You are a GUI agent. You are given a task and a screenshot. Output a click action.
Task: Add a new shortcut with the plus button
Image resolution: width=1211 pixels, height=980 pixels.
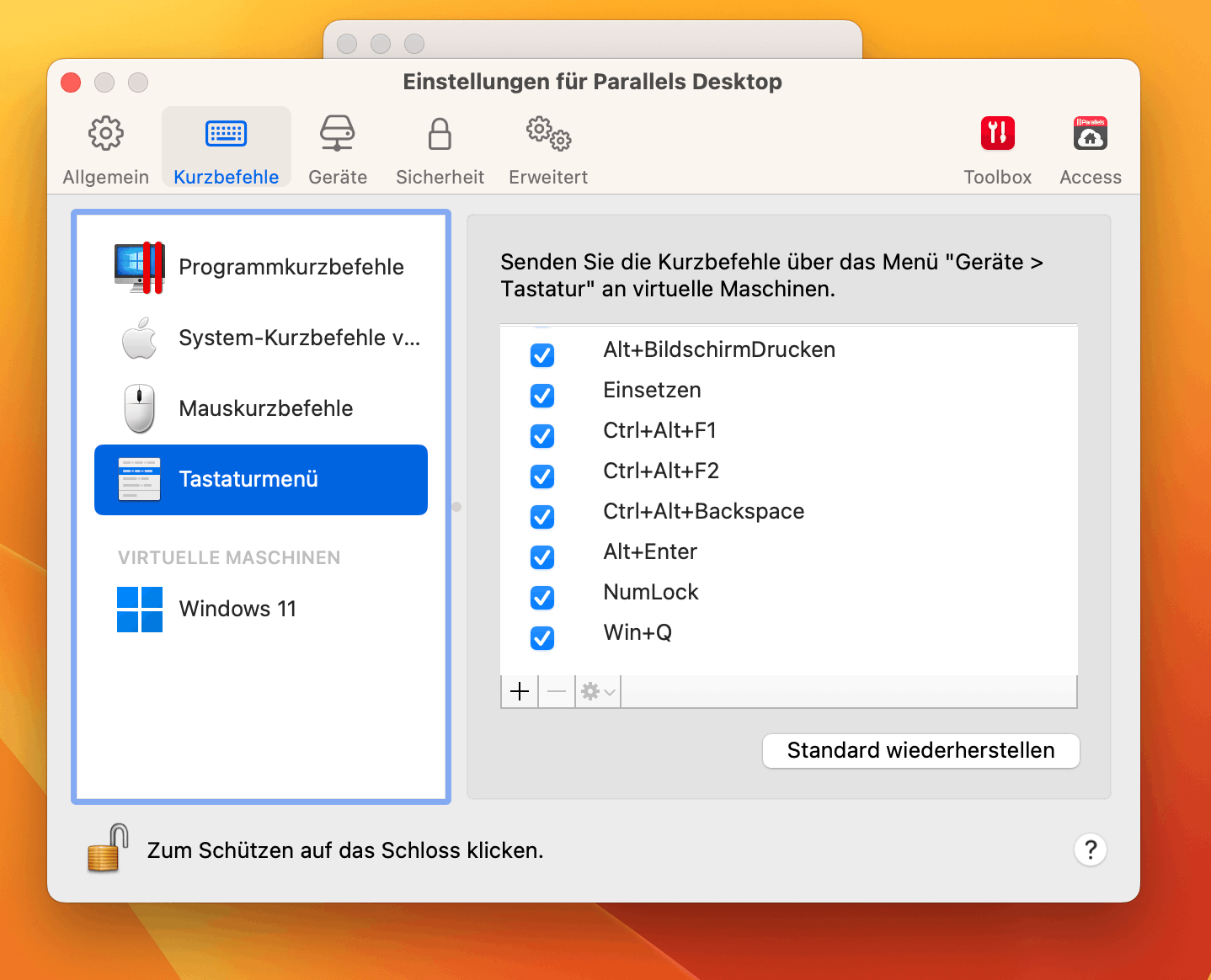click(520, 691)
